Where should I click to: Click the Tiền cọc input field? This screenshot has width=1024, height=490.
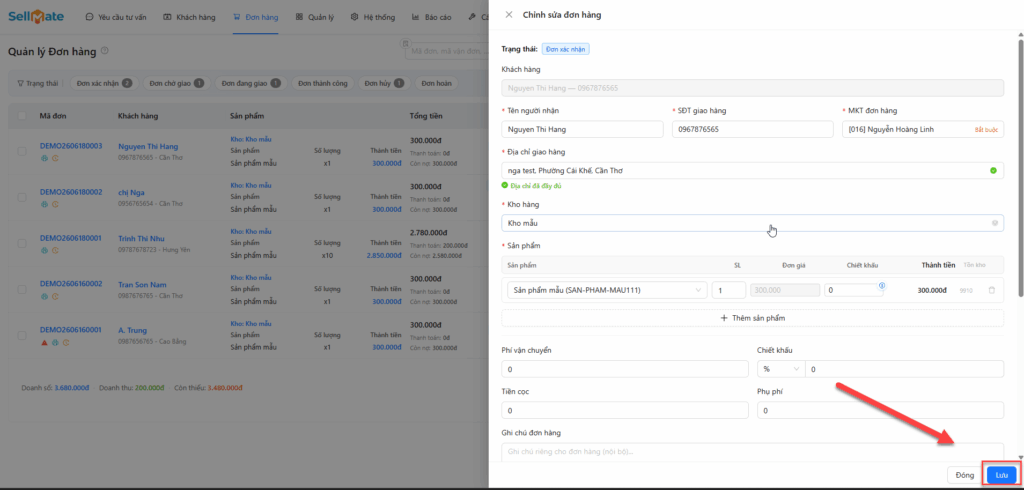(x=625, y=410)
